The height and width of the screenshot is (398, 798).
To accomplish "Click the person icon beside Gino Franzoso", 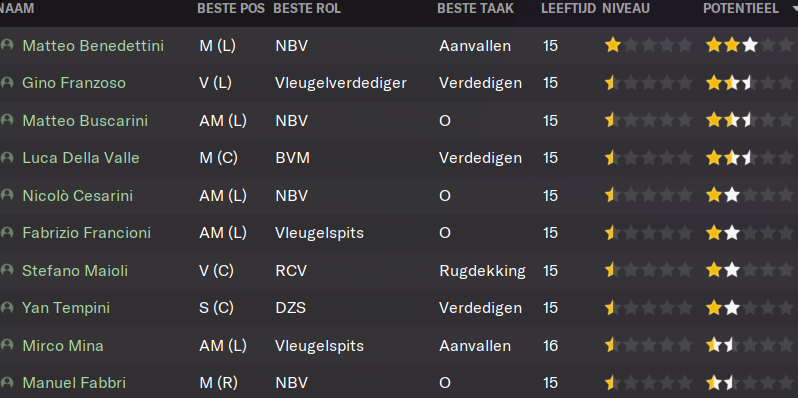I will tap(7, 82).
